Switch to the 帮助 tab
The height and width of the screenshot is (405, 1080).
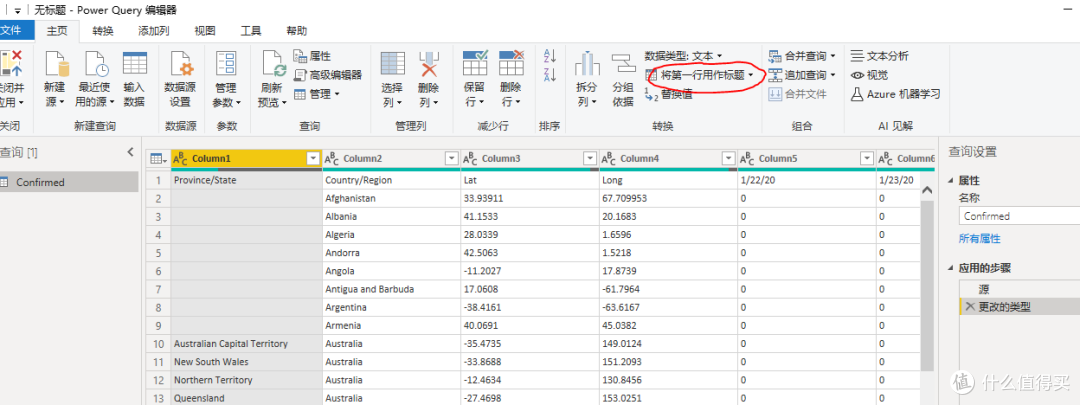pyautogui.click(x=297, y=30)
